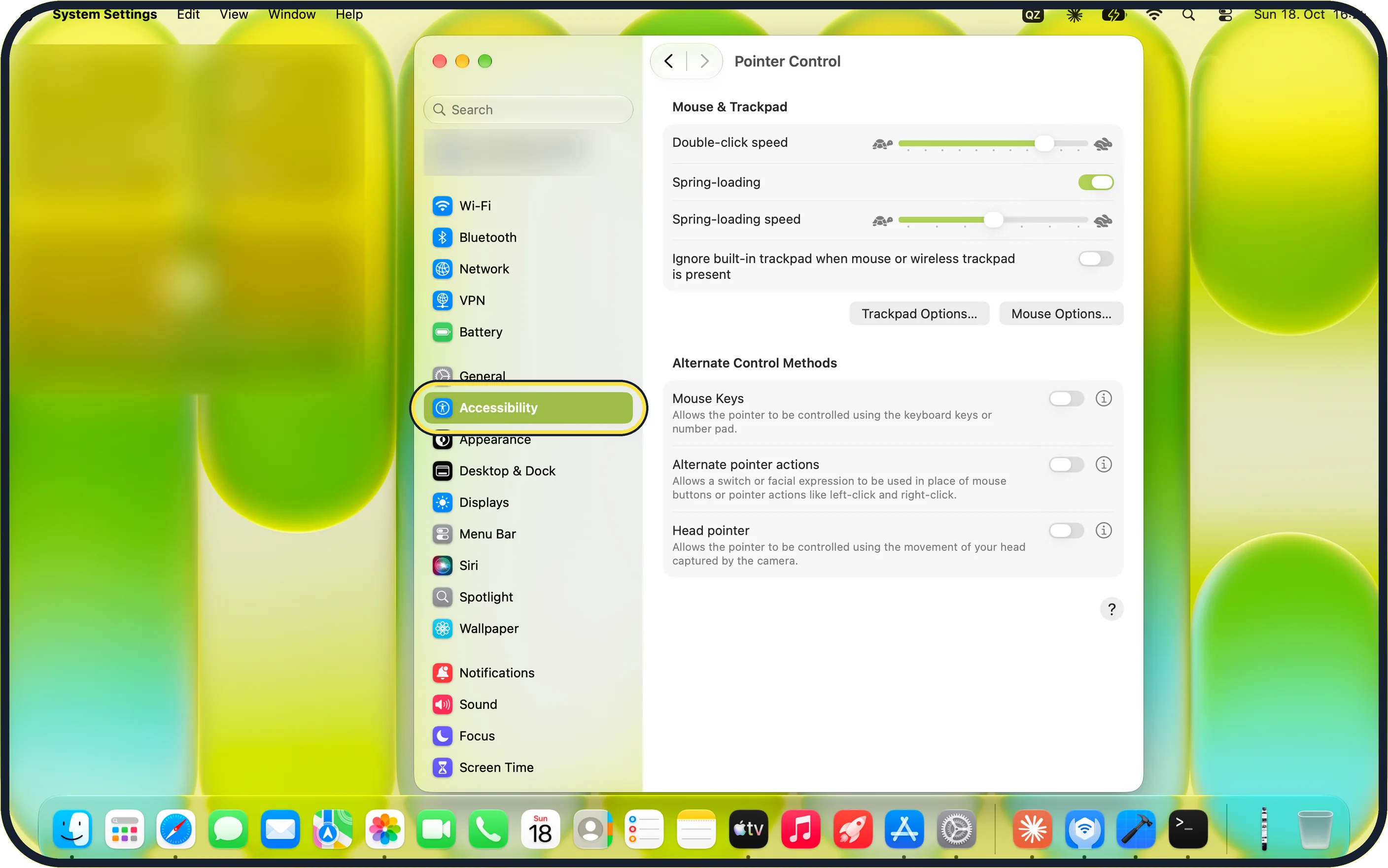Open Control Center in menu bar
Viewport: 1388px width, 868px height.
click(1225, 14)
